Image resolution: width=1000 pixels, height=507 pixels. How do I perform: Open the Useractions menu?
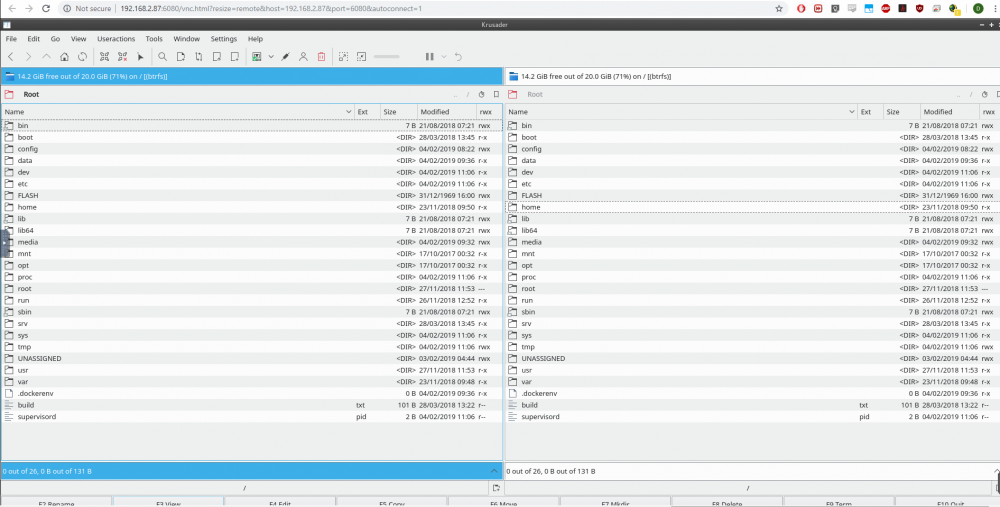(116, 39)
